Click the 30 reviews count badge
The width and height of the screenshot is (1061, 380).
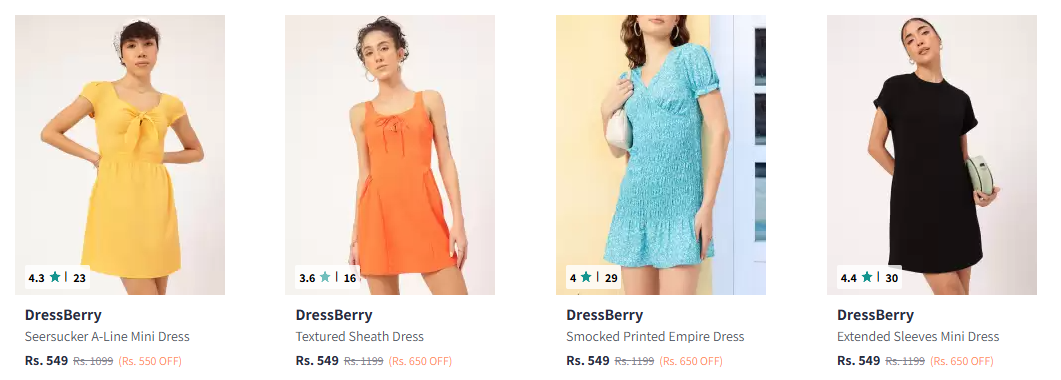[x=891, y=278]
